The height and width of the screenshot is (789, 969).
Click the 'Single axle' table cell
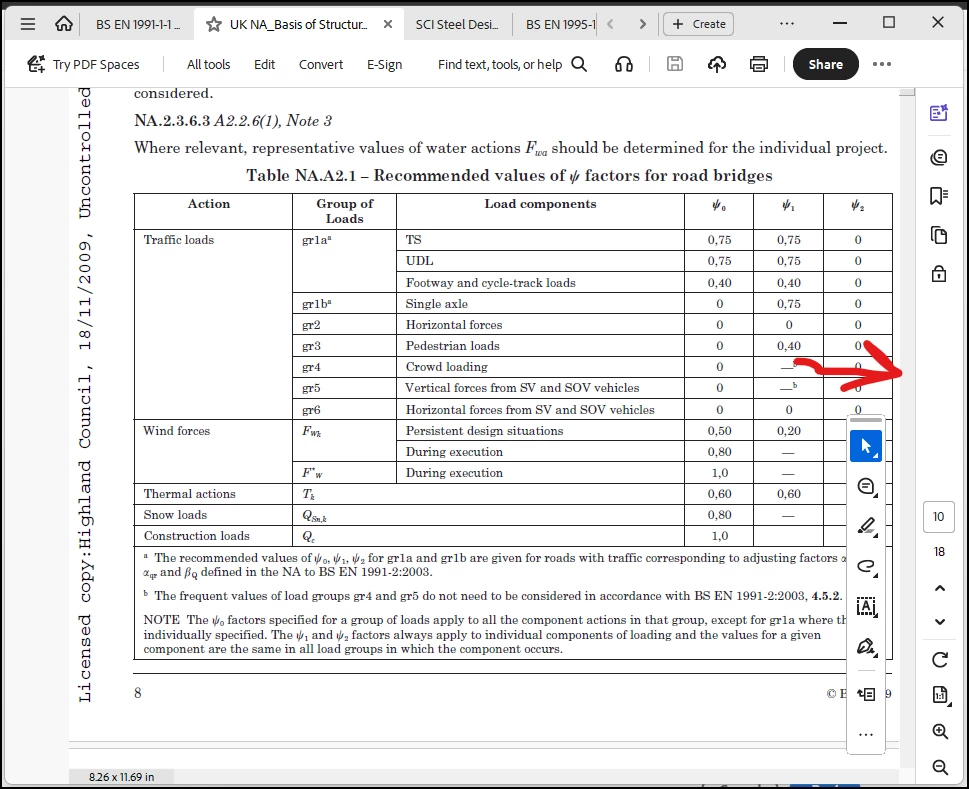(540, 303)
